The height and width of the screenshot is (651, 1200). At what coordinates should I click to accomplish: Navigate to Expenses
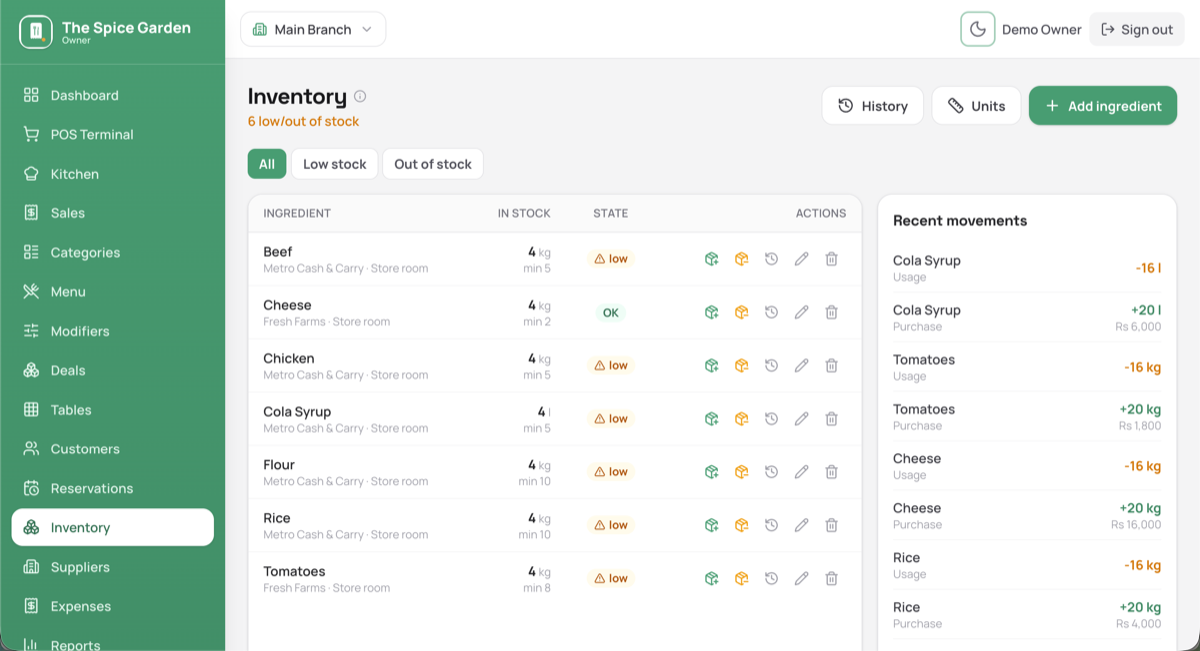click(112, 606)
